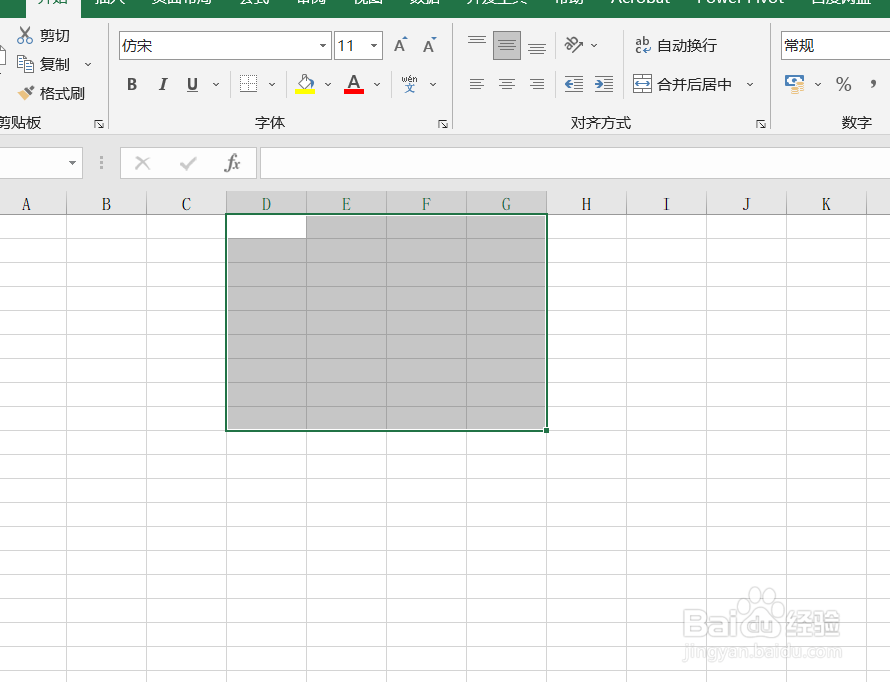Click Merge and Center (合并后居中)
This screenshot has width=890, height=682.
682,85
